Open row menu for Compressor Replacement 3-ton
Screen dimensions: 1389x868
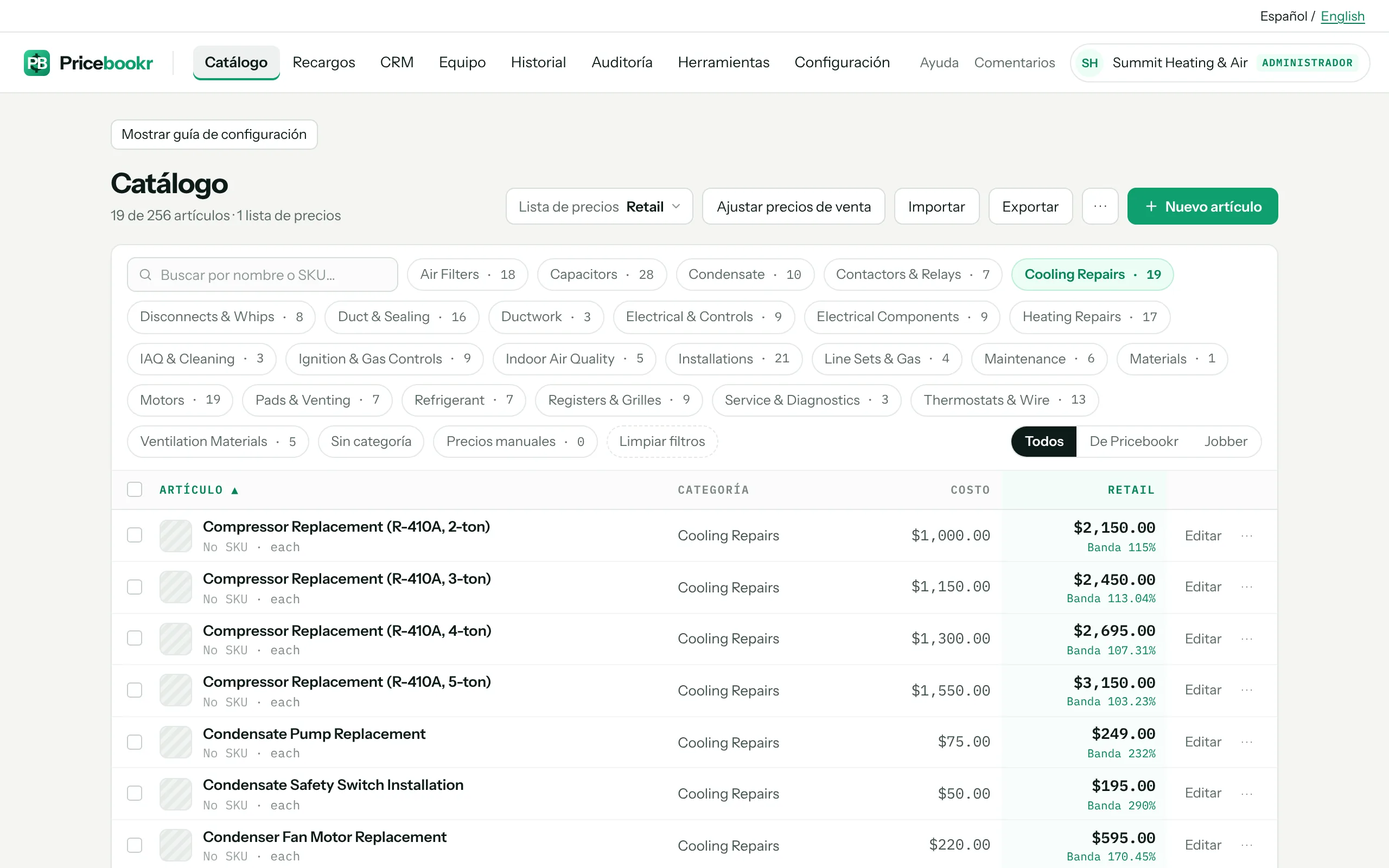point(1247,586)
